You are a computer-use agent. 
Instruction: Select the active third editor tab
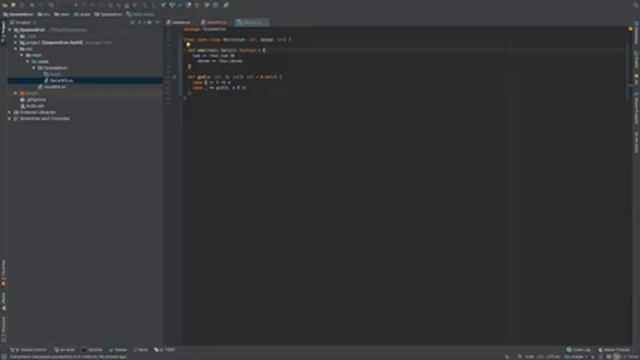(x=252, y=22)
